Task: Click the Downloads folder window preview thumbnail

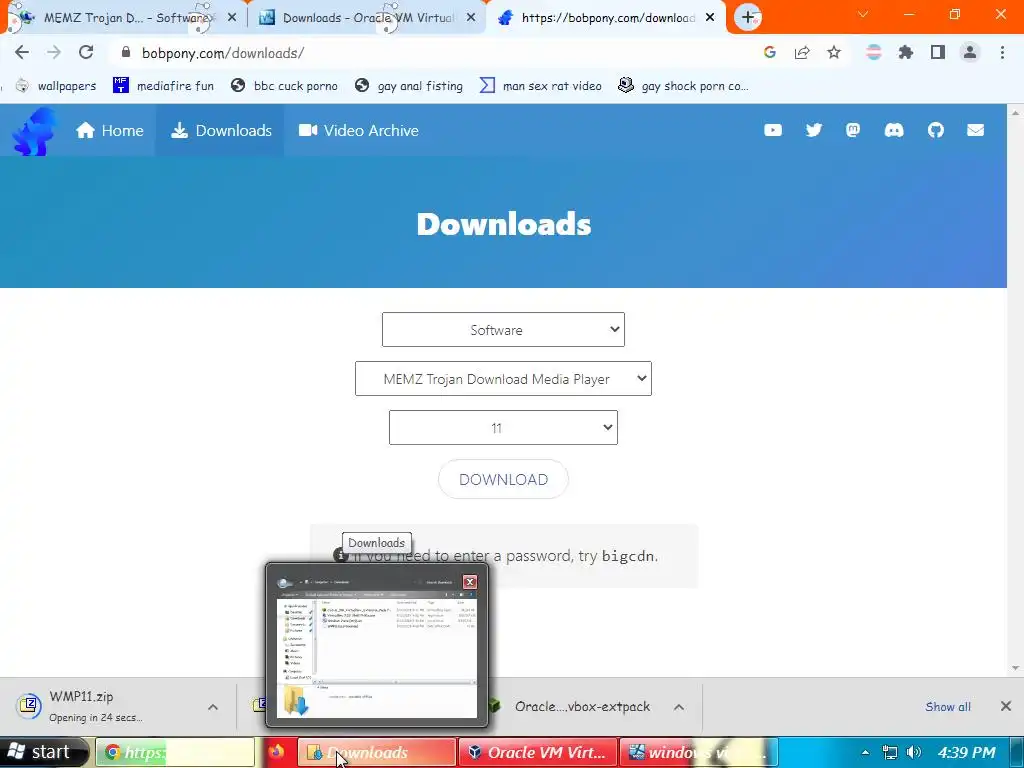Action: click(377, 644)
